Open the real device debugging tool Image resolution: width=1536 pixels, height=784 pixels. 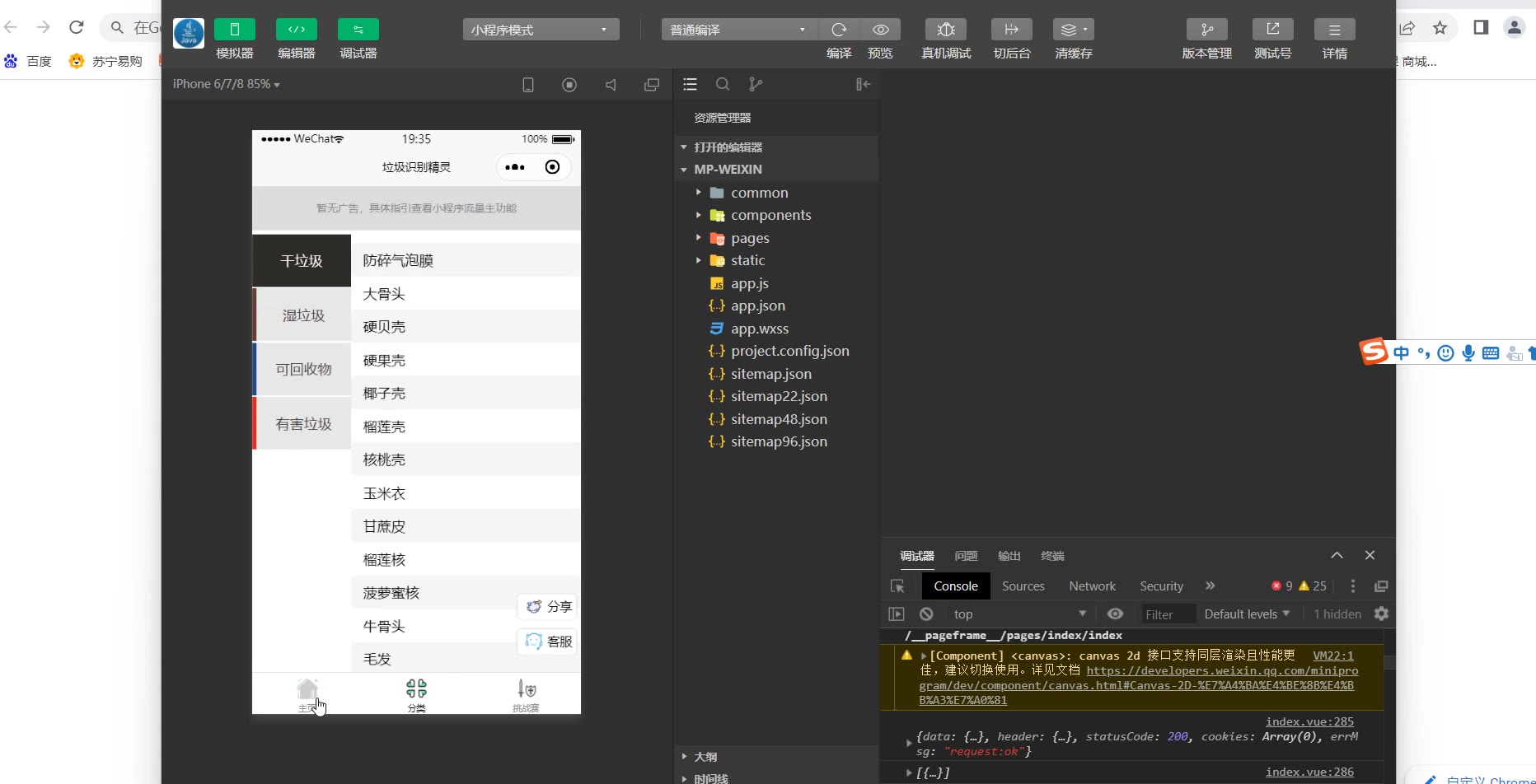click(945, 30)
